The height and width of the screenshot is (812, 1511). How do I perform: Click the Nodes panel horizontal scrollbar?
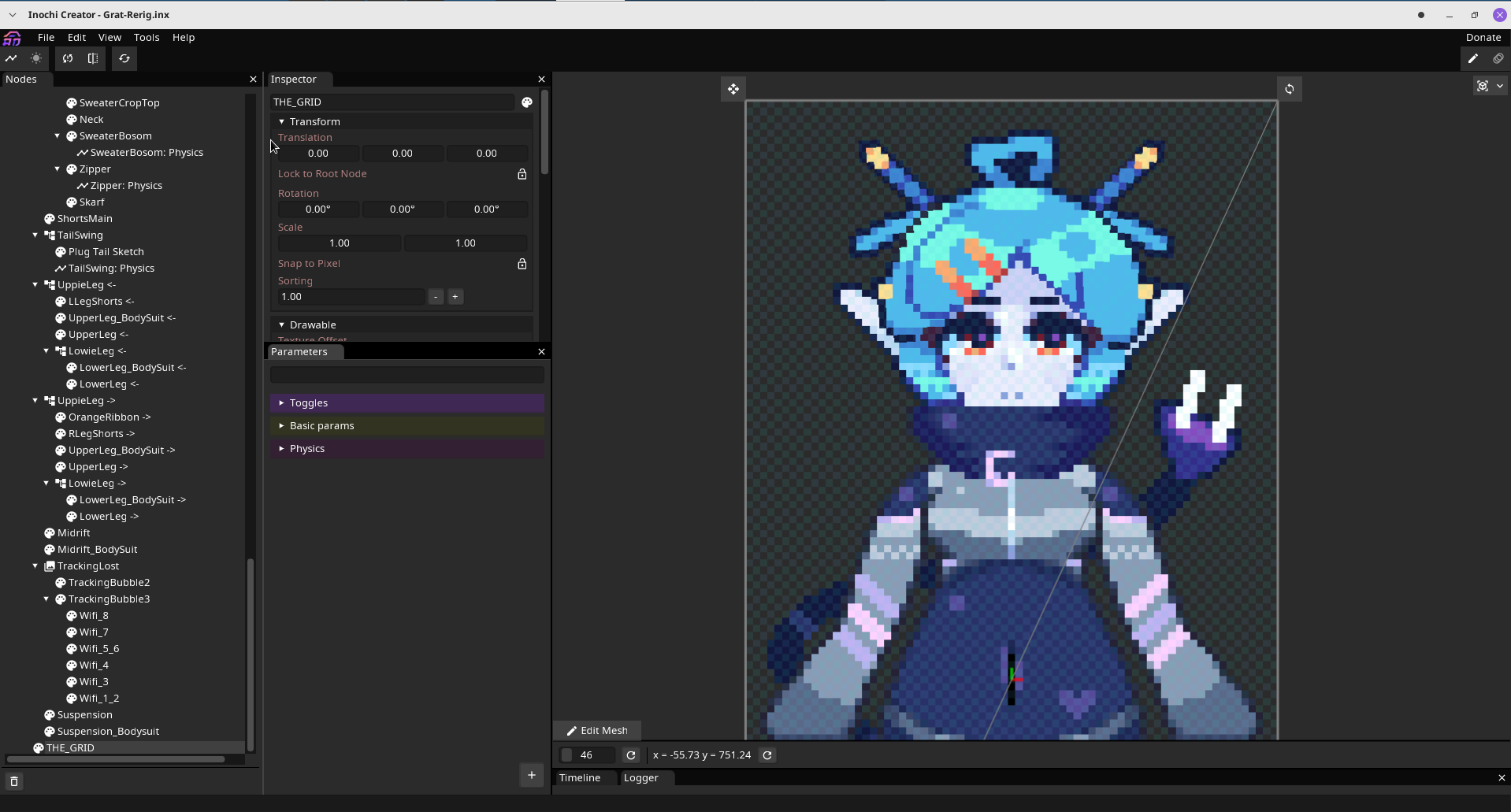click(115, 760)
